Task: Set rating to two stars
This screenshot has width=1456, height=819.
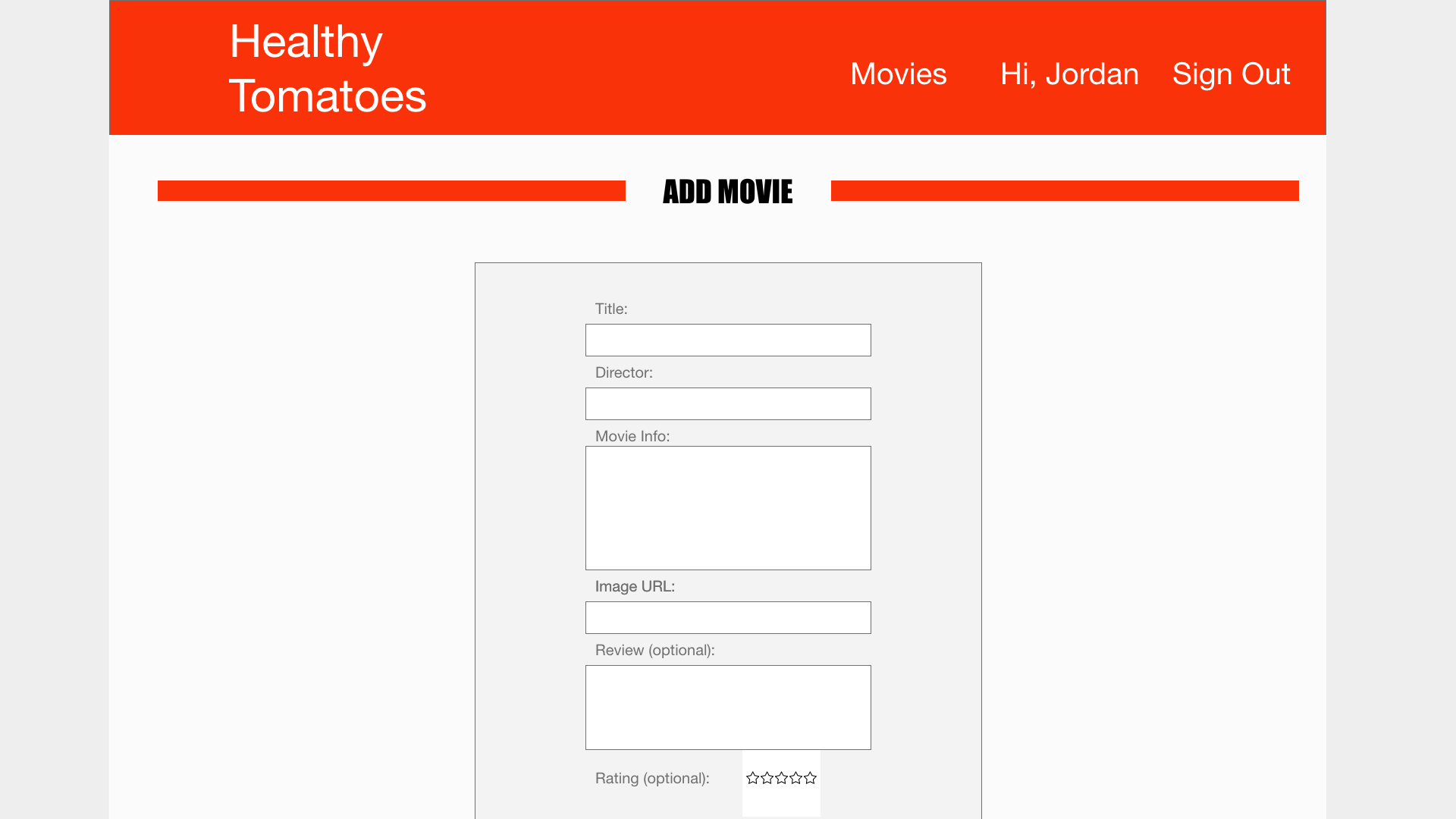Action: (x=767, y=778)
